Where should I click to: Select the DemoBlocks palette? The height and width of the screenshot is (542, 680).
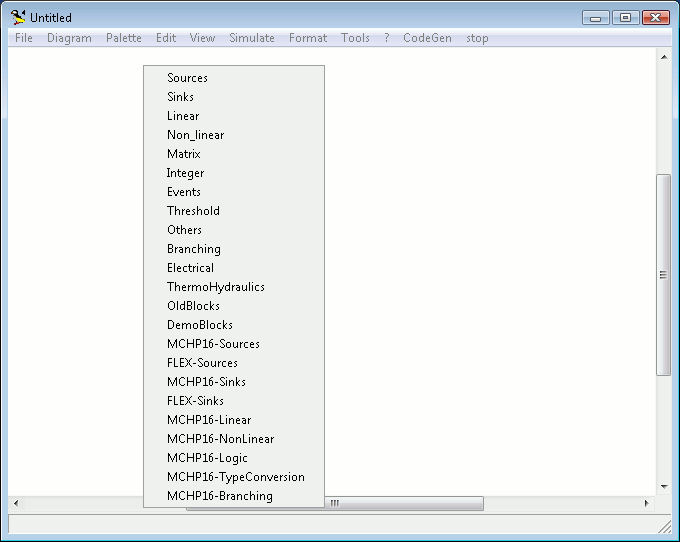coord(234,325)
